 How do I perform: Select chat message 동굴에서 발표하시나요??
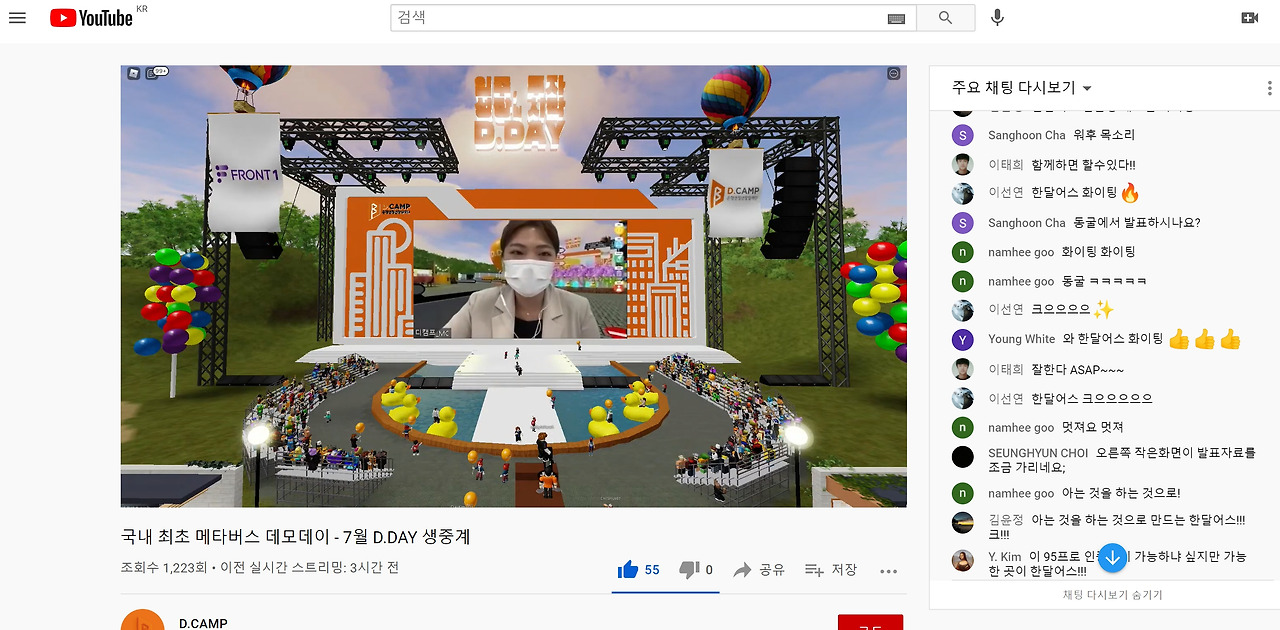[1136, 223]
